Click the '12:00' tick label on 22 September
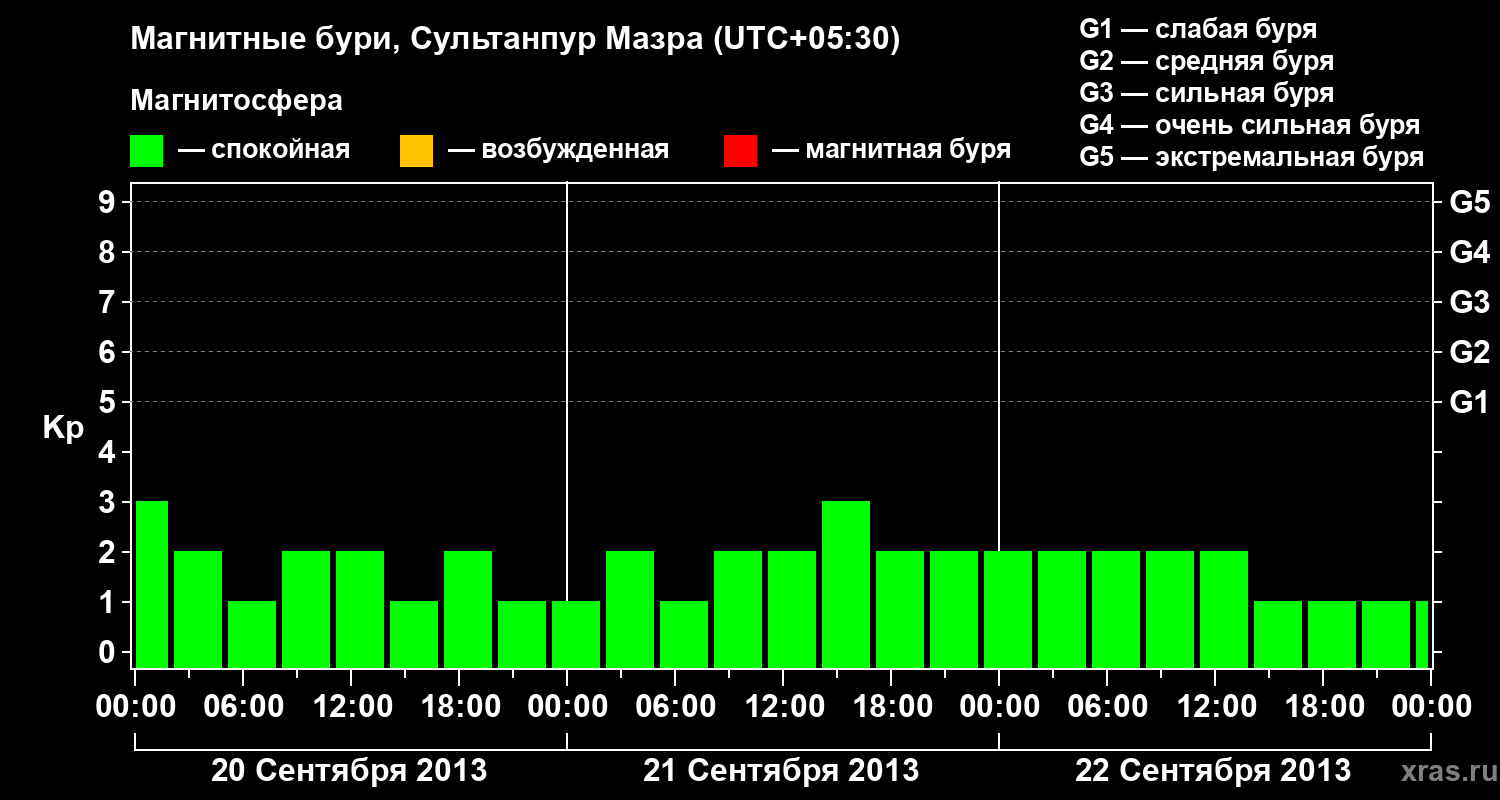This screenshot has width=1500, height=800. coord(1215,706)
